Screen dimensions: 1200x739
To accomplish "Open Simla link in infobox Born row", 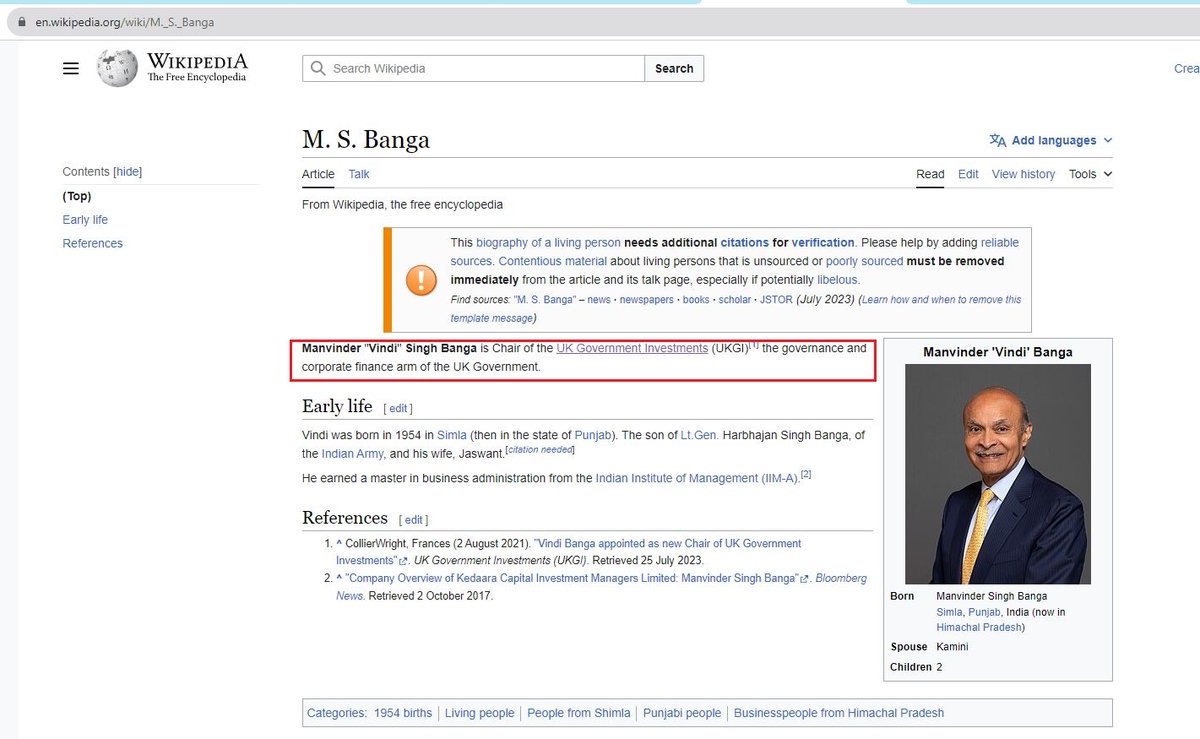I will click(949, 612).
